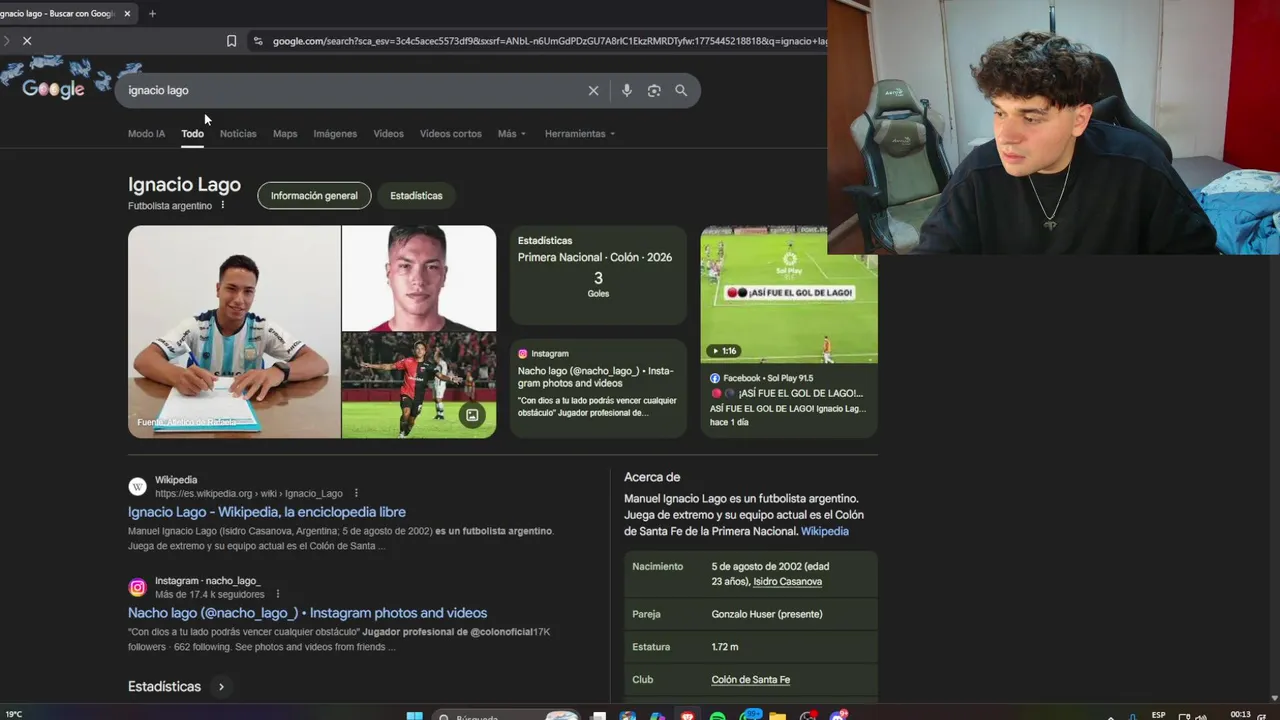
Task: Open site information icon in address bar
Action: point(258,41)
